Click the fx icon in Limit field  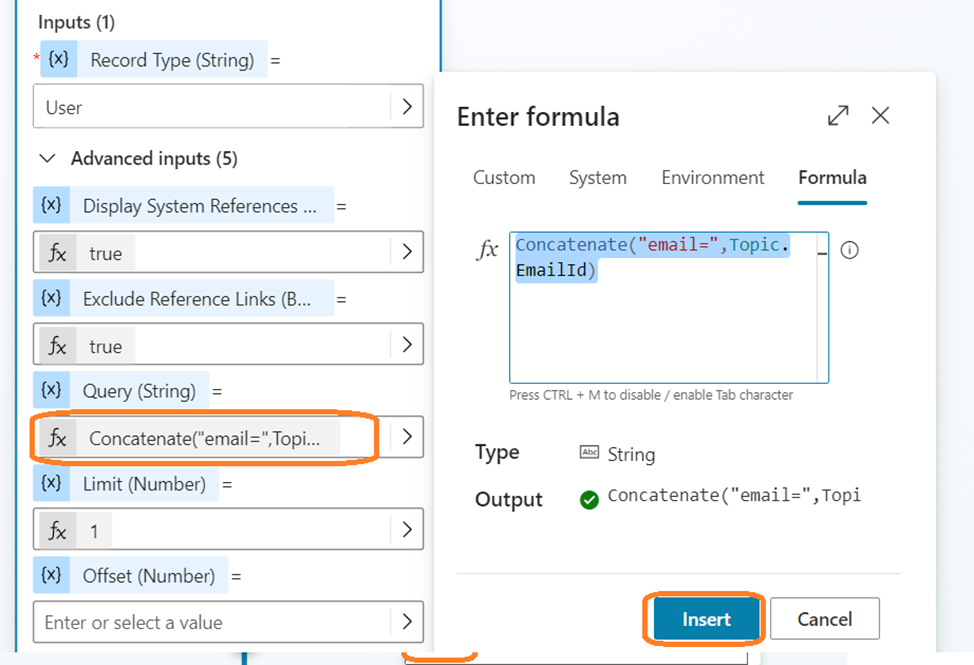[x=58, y=530]
